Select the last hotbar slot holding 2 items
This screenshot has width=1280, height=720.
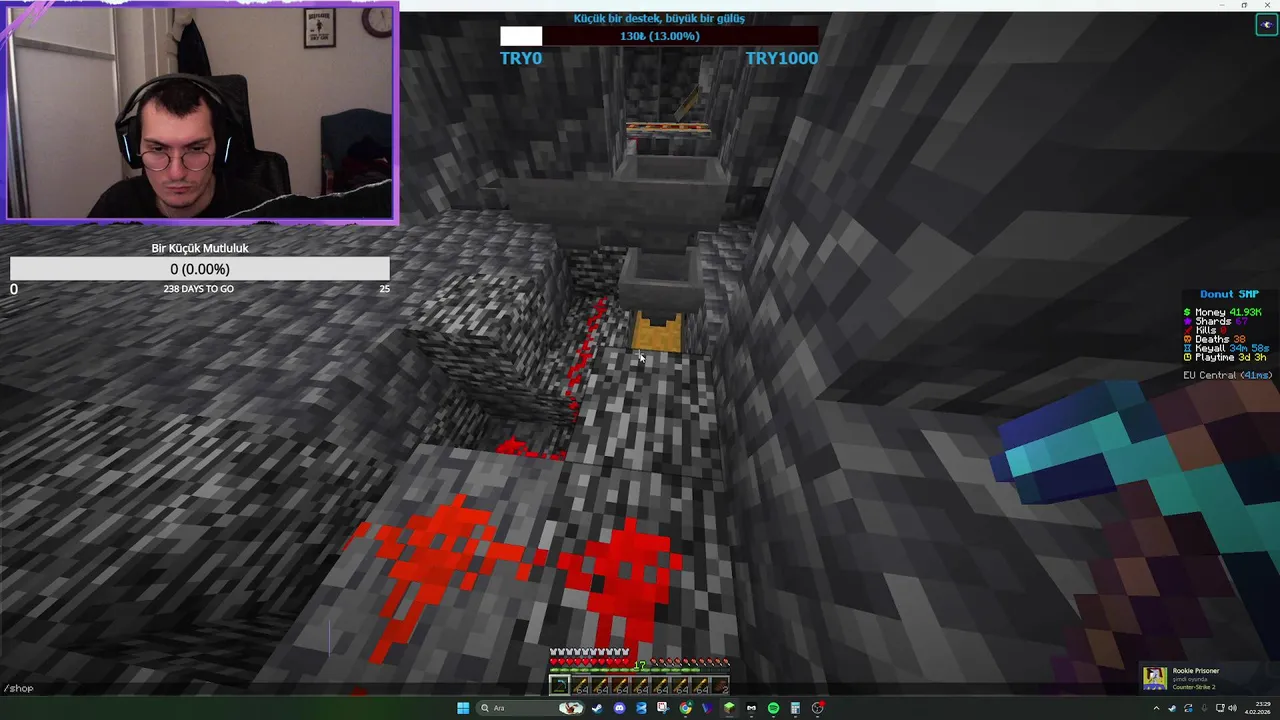[720, 685]
